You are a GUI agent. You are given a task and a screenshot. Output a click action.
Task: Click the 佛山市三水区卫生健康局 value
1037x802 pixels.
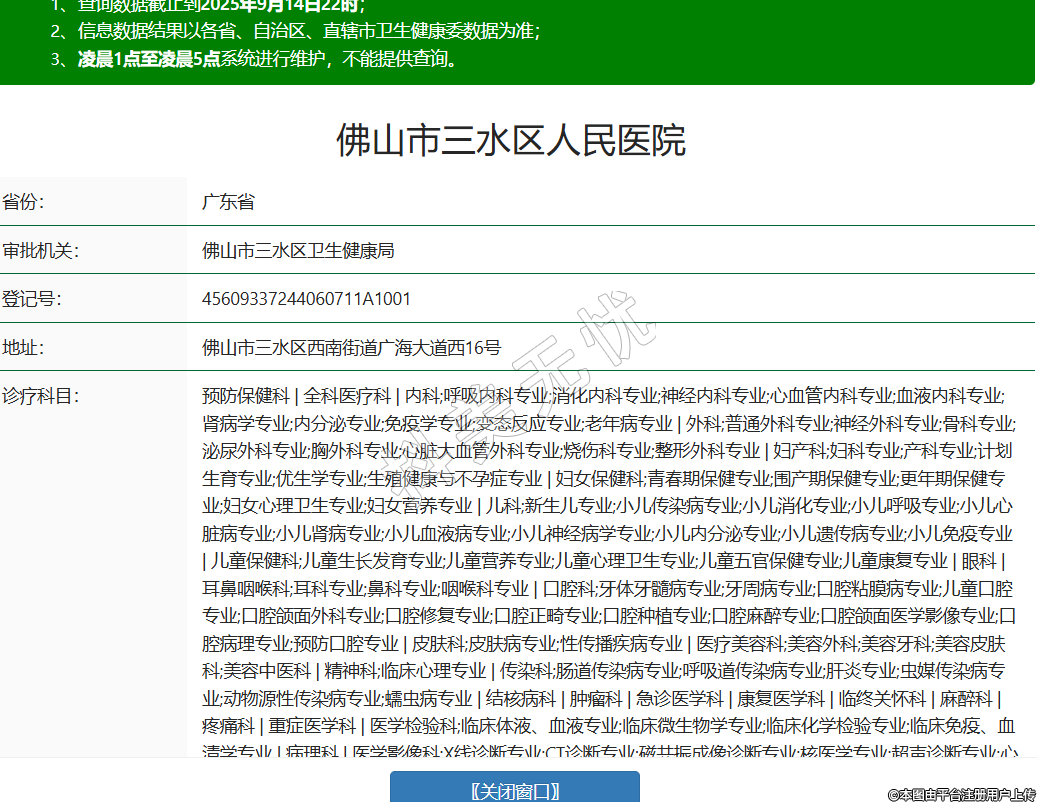click(x=298, y=250)
